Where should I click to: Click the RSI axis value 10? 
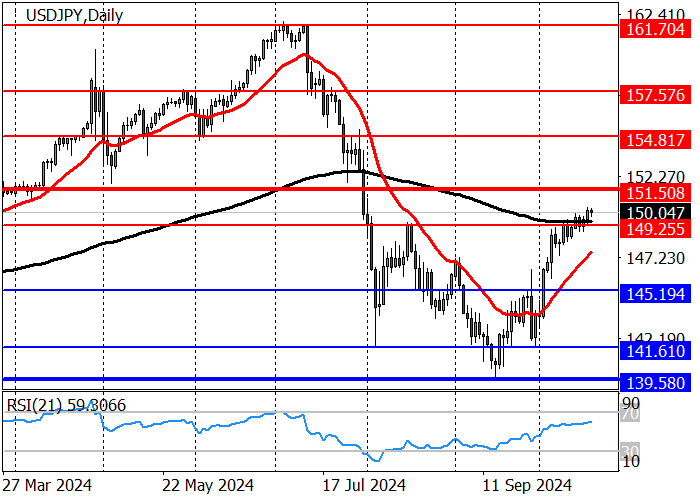pyautogui.click(x=631, y=462)
